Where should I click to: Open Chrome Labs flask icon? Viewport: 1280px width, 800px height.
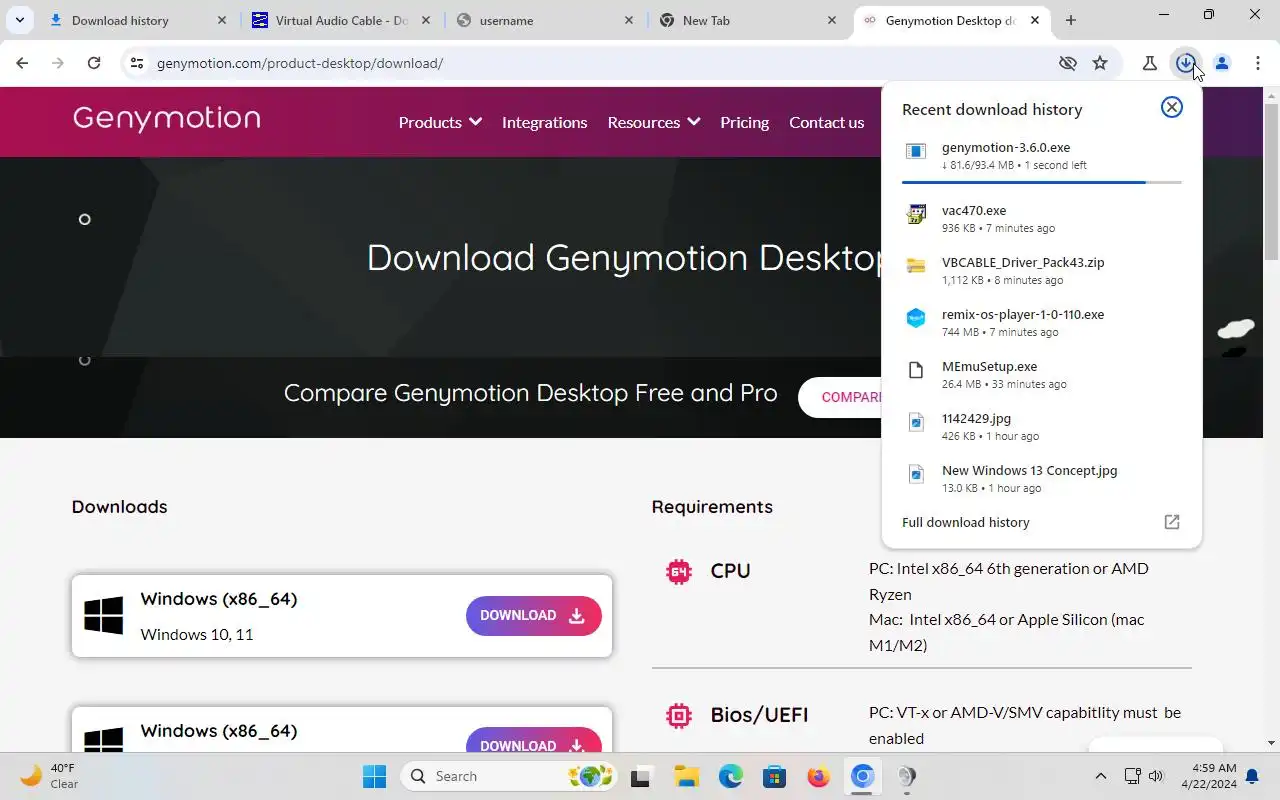coord(1149,63)
